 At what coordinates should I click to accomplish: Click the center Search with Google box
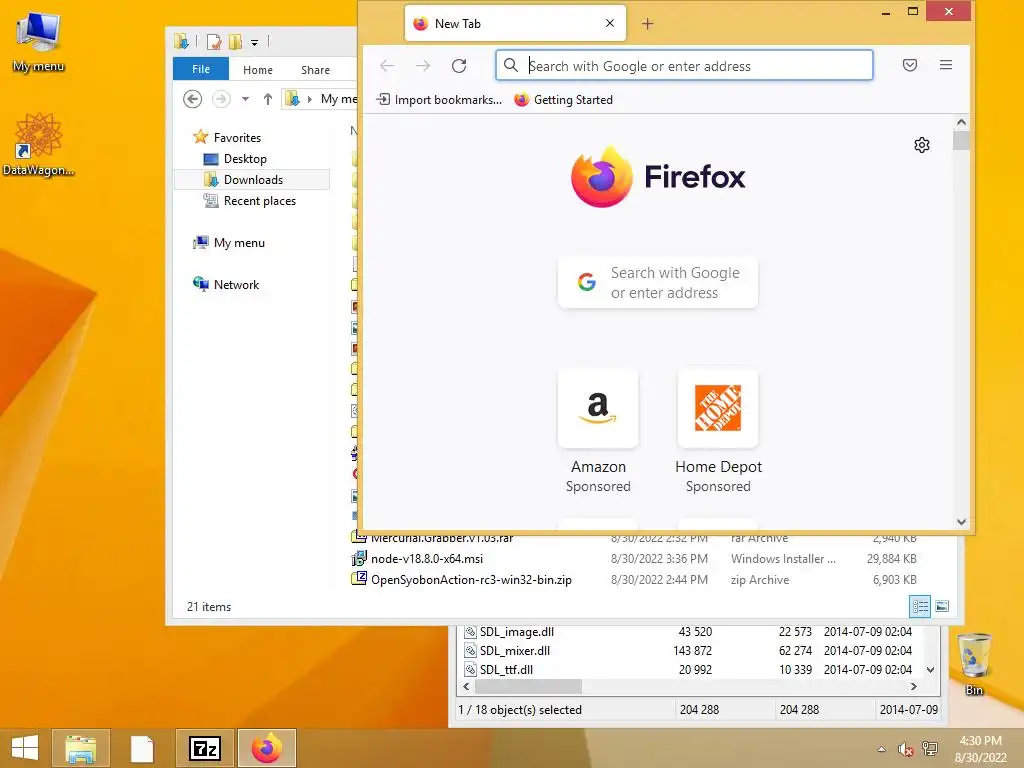[658, 282]
